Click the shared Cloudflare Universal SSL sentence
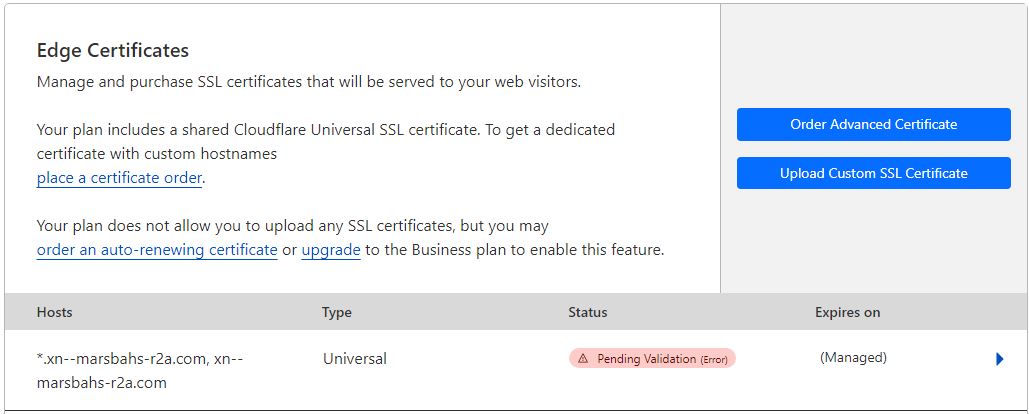Screen dimensions: 1029x414 pos(326,129)
